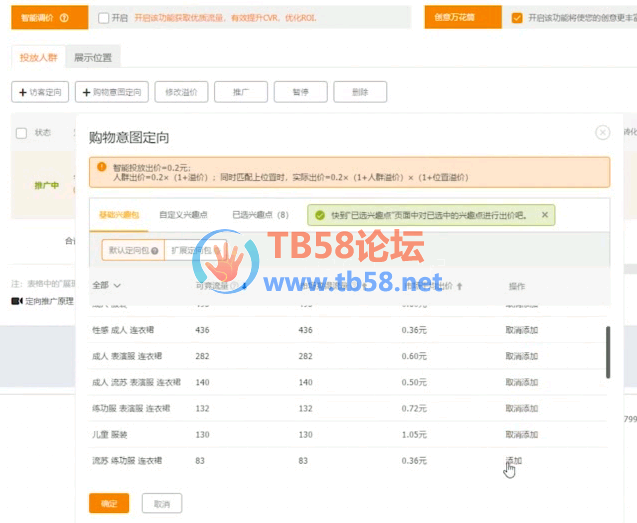Image resolution: width=637 pixels, height=523 pixels.
Task: Click the green checkmark icon in tip
Action: coord(319,215)
